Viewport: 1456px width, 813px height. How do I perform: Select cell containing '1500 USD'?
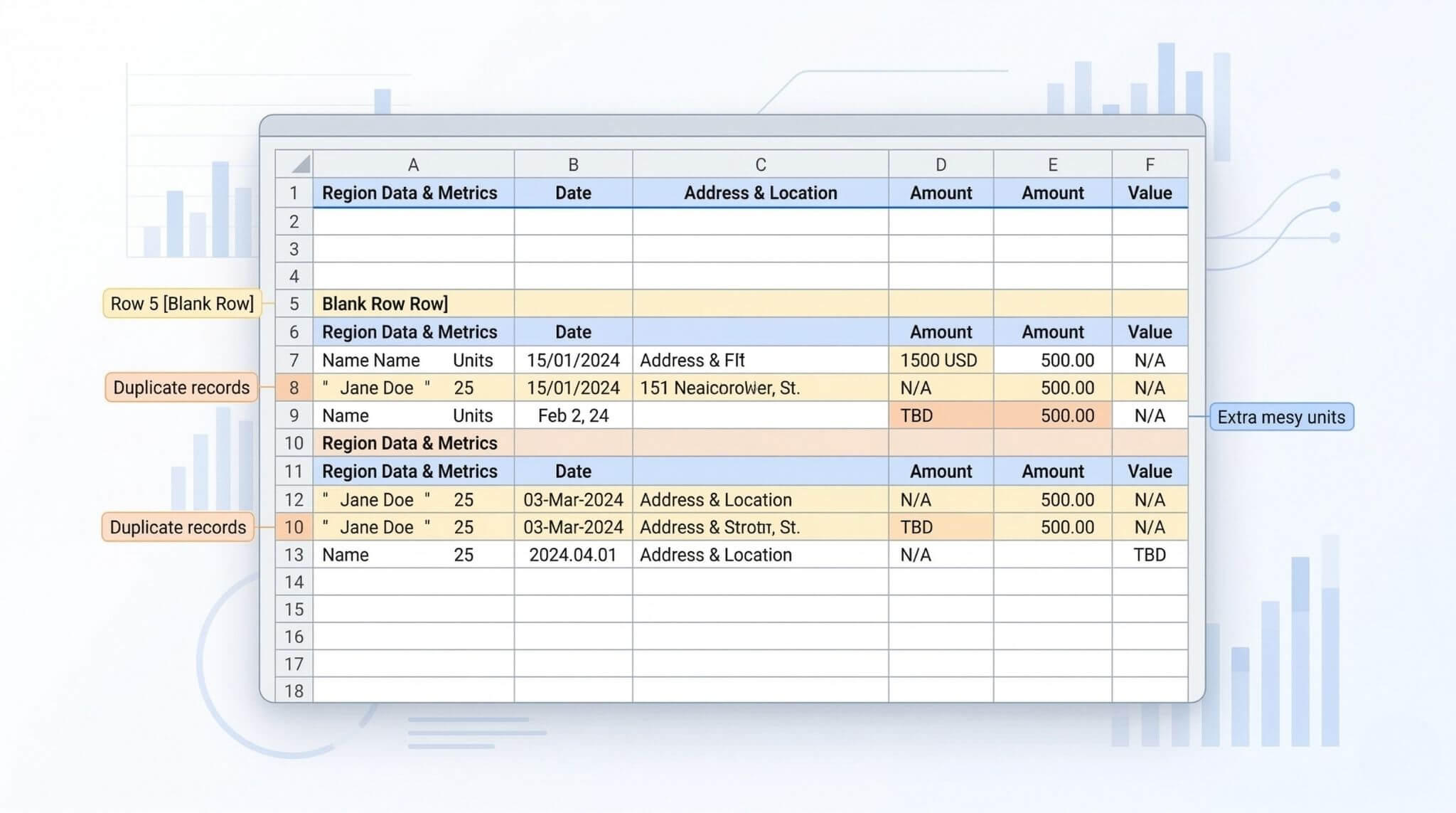pyautogui.click(x=940, y=360)
